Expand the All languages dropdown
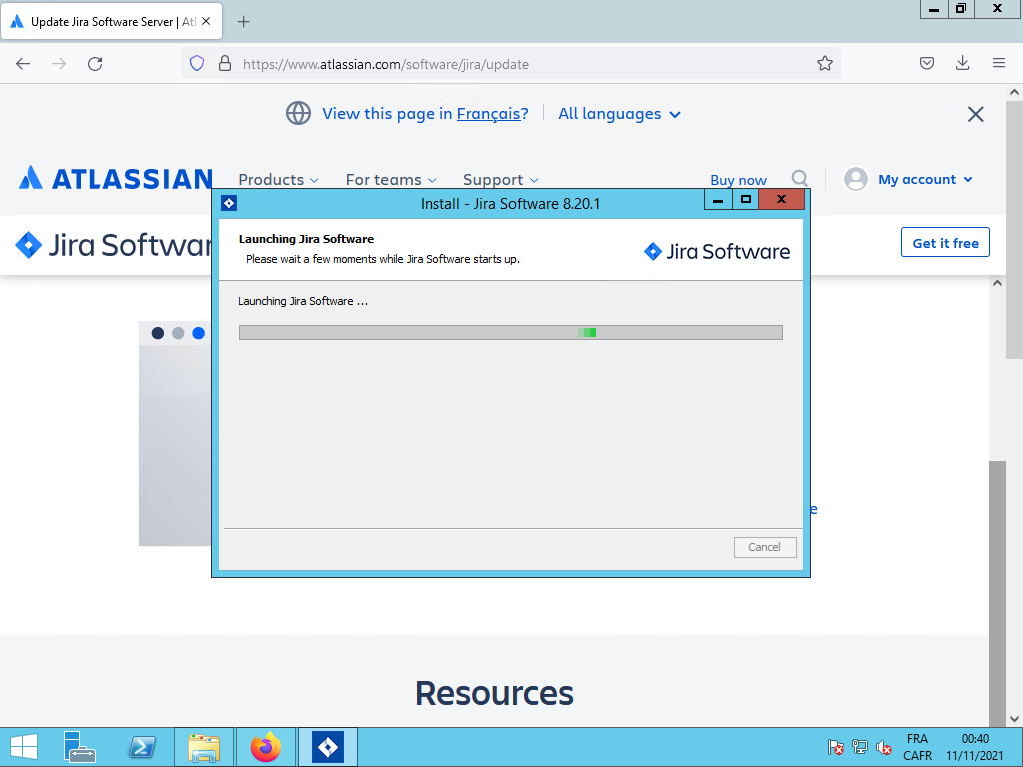 tap(619, 114)
